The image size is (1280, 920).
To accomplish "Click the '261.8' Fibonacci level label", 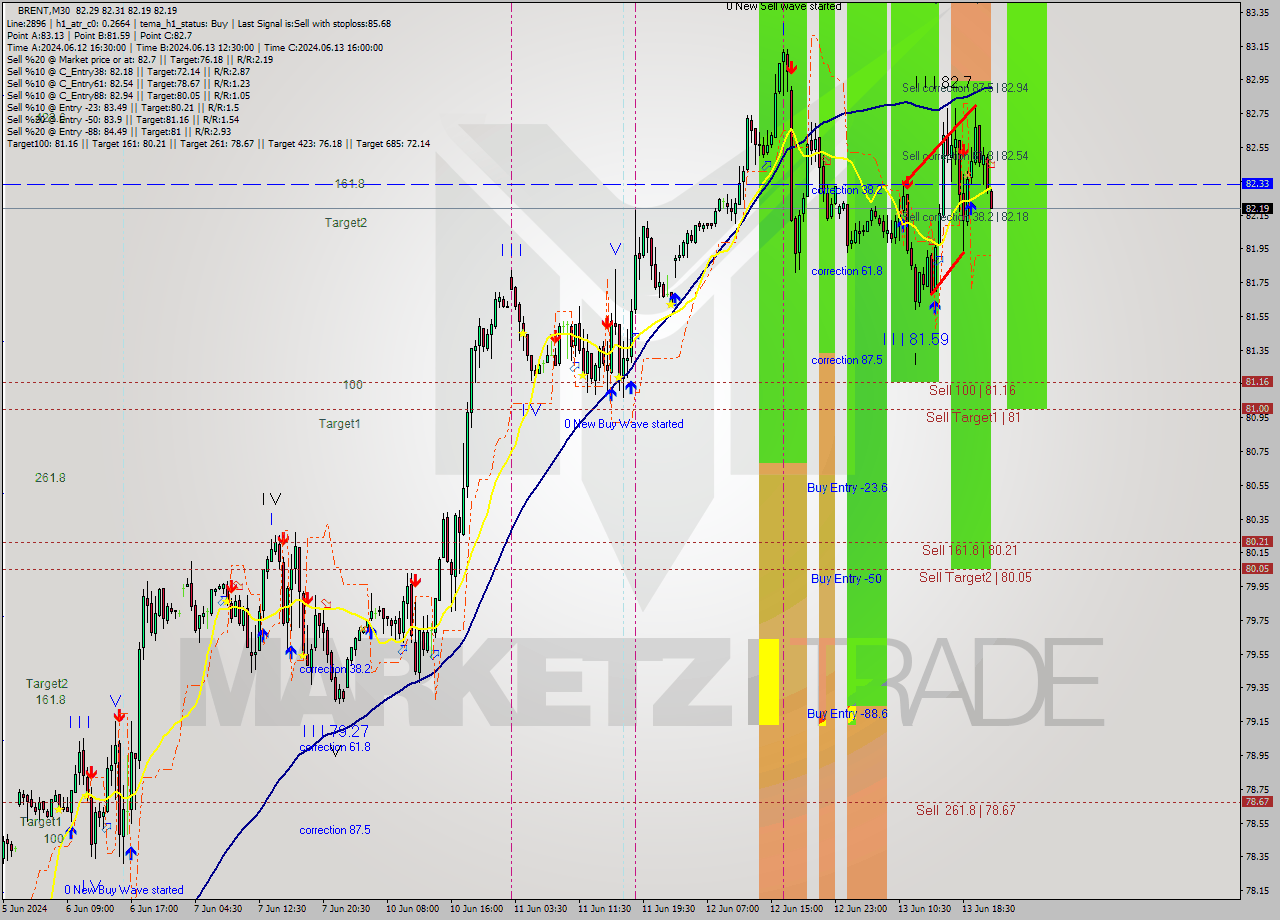I will pyautogui.click(x=50, y=478).
